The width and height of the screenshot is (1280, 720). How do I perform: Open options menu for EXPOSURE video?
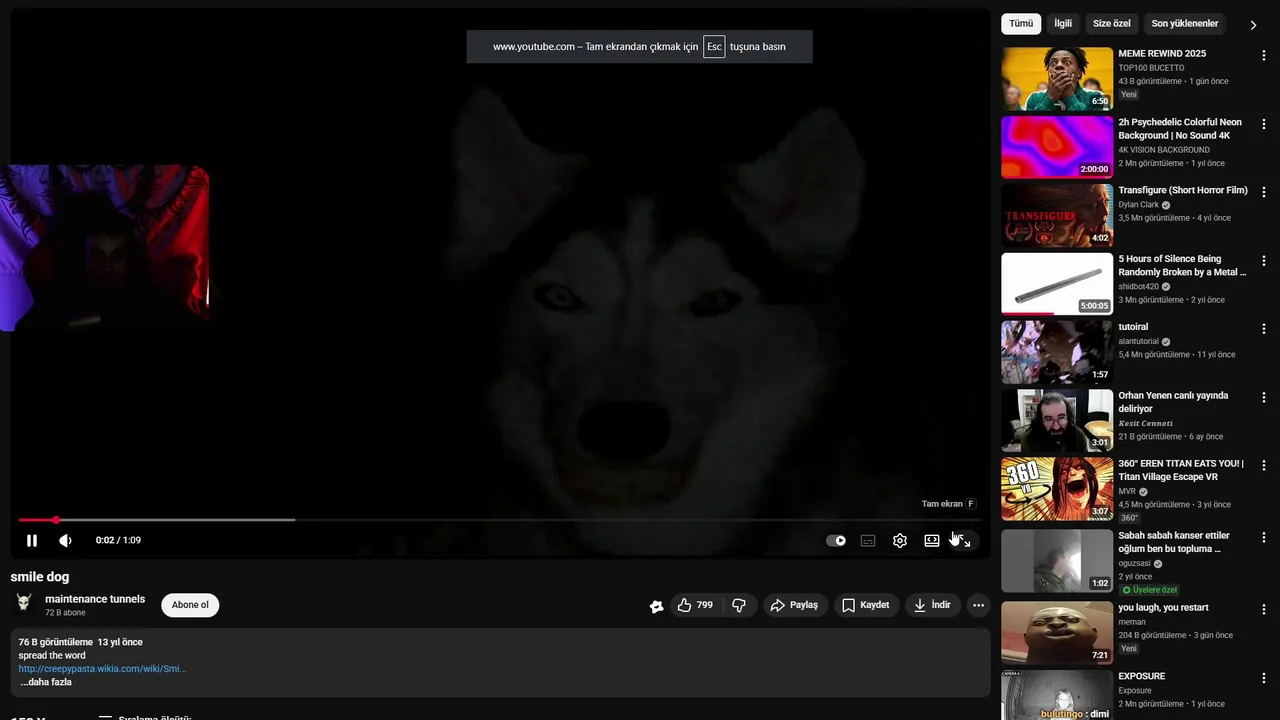click(1264, 678)
